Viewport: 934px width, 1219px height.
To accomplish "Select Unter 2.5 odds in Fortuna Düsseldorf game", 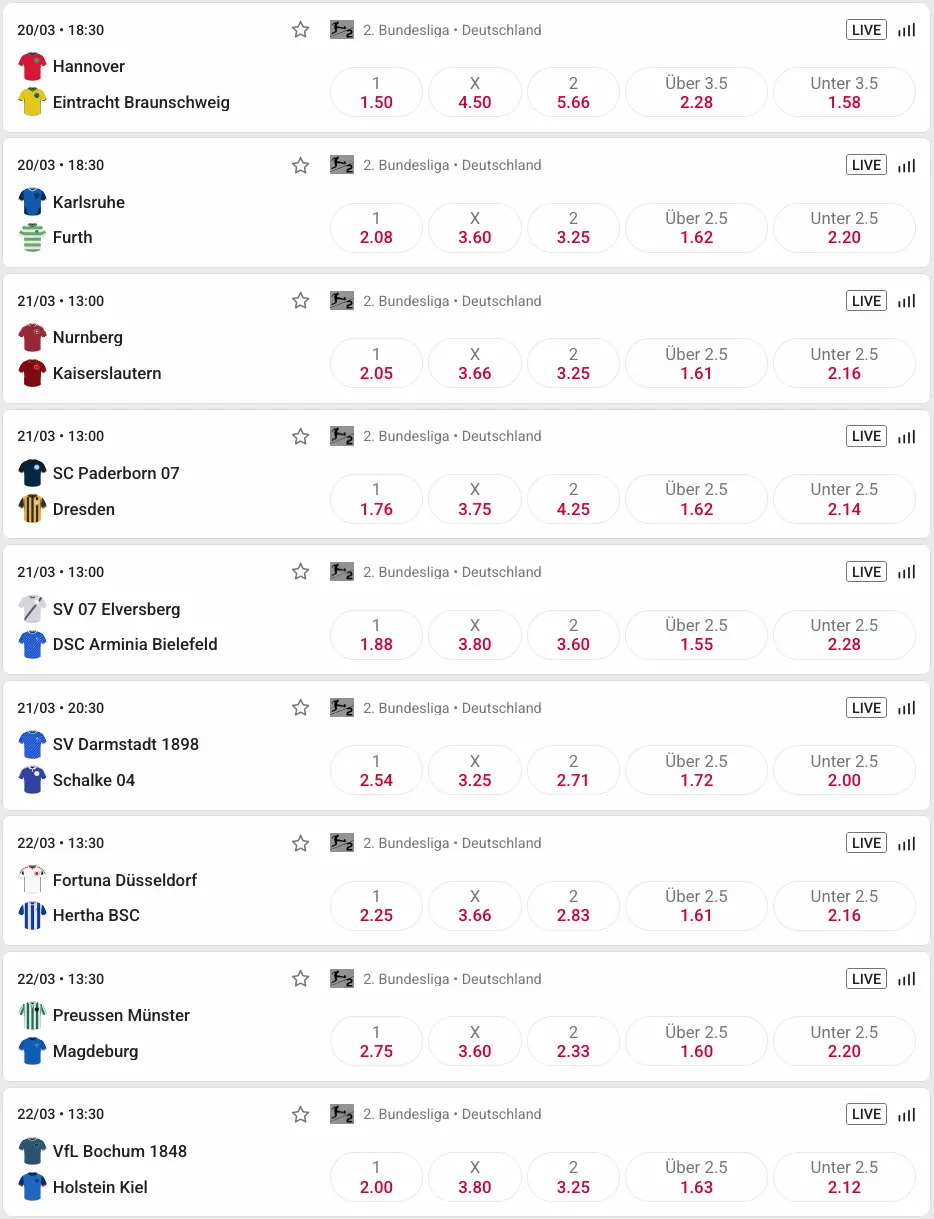I will (844, 906).
